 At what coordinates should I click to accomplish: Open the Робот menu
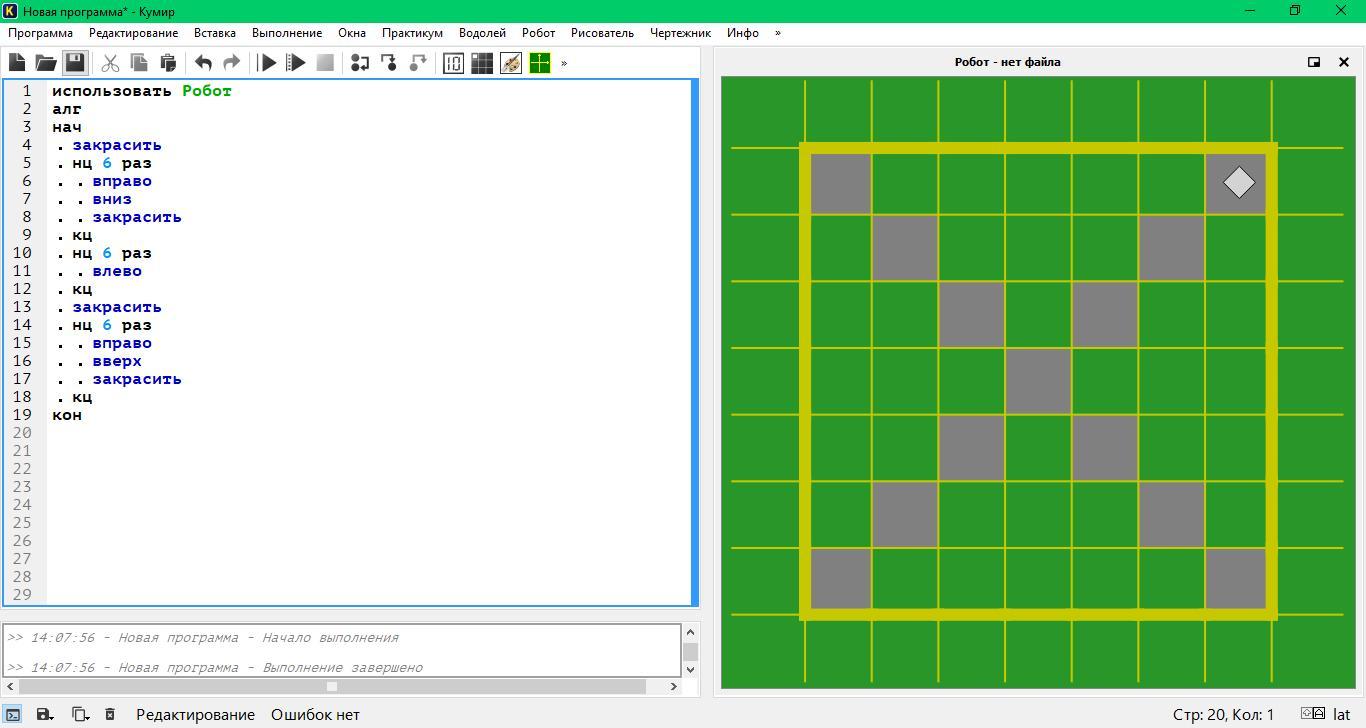point(538,33)
